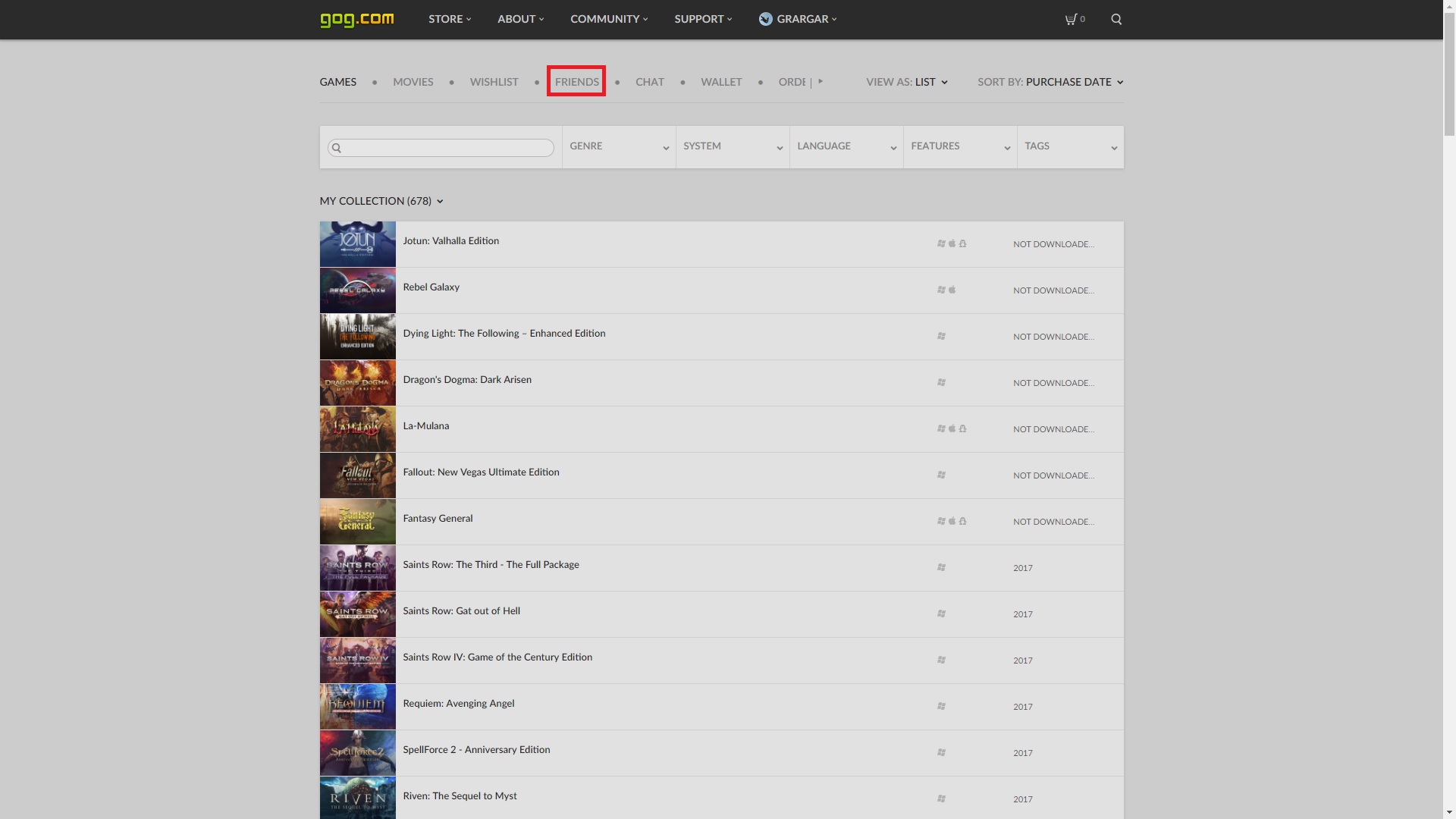This screenshot has height=819, width=1456.
Task: Open Jotun: Valhalla Edition thumbnail
Action: (357, 244)
